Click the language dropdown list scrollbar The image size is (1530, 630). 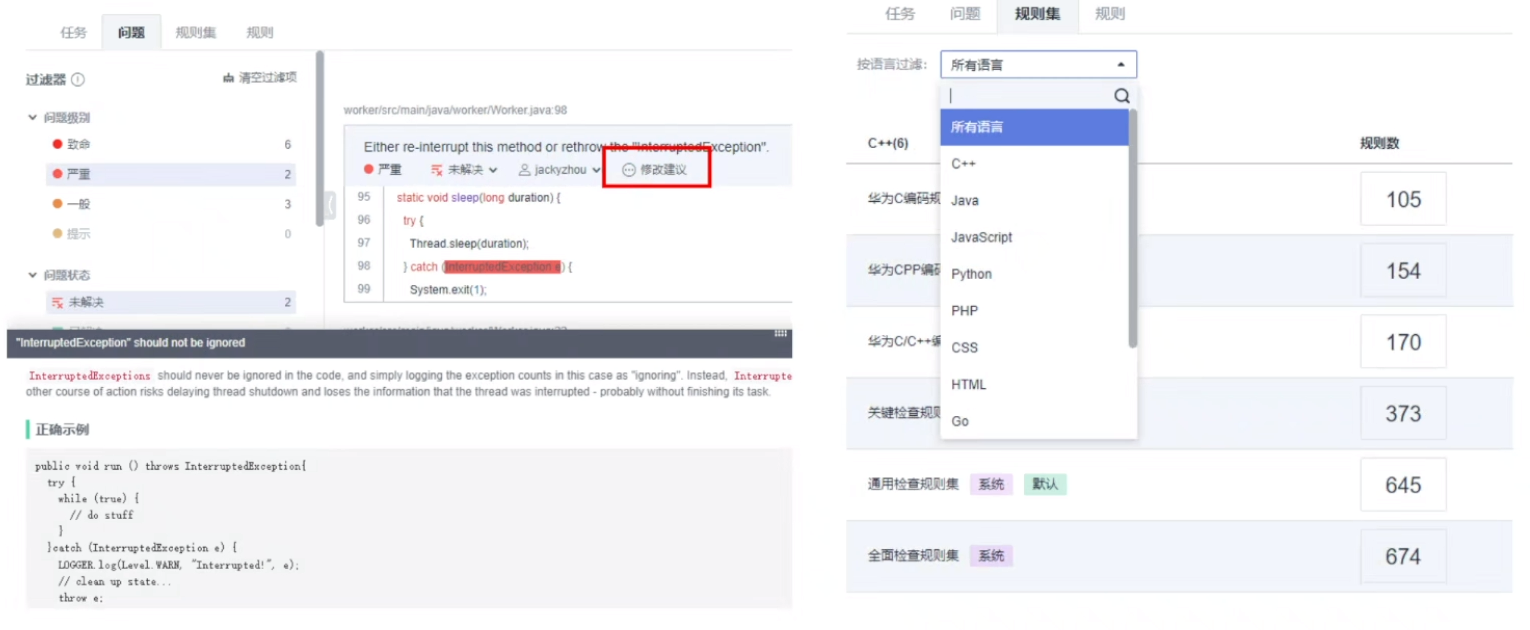coord(1133,228)
